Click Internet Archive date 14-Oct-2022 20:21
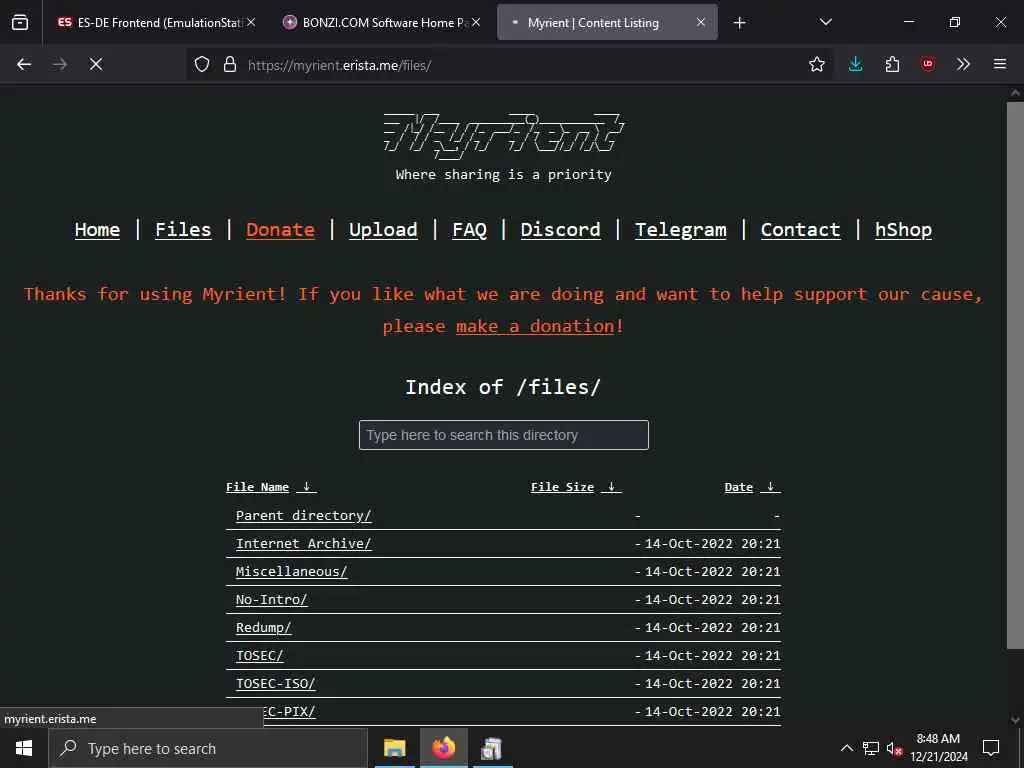 (x=712, y=543)
